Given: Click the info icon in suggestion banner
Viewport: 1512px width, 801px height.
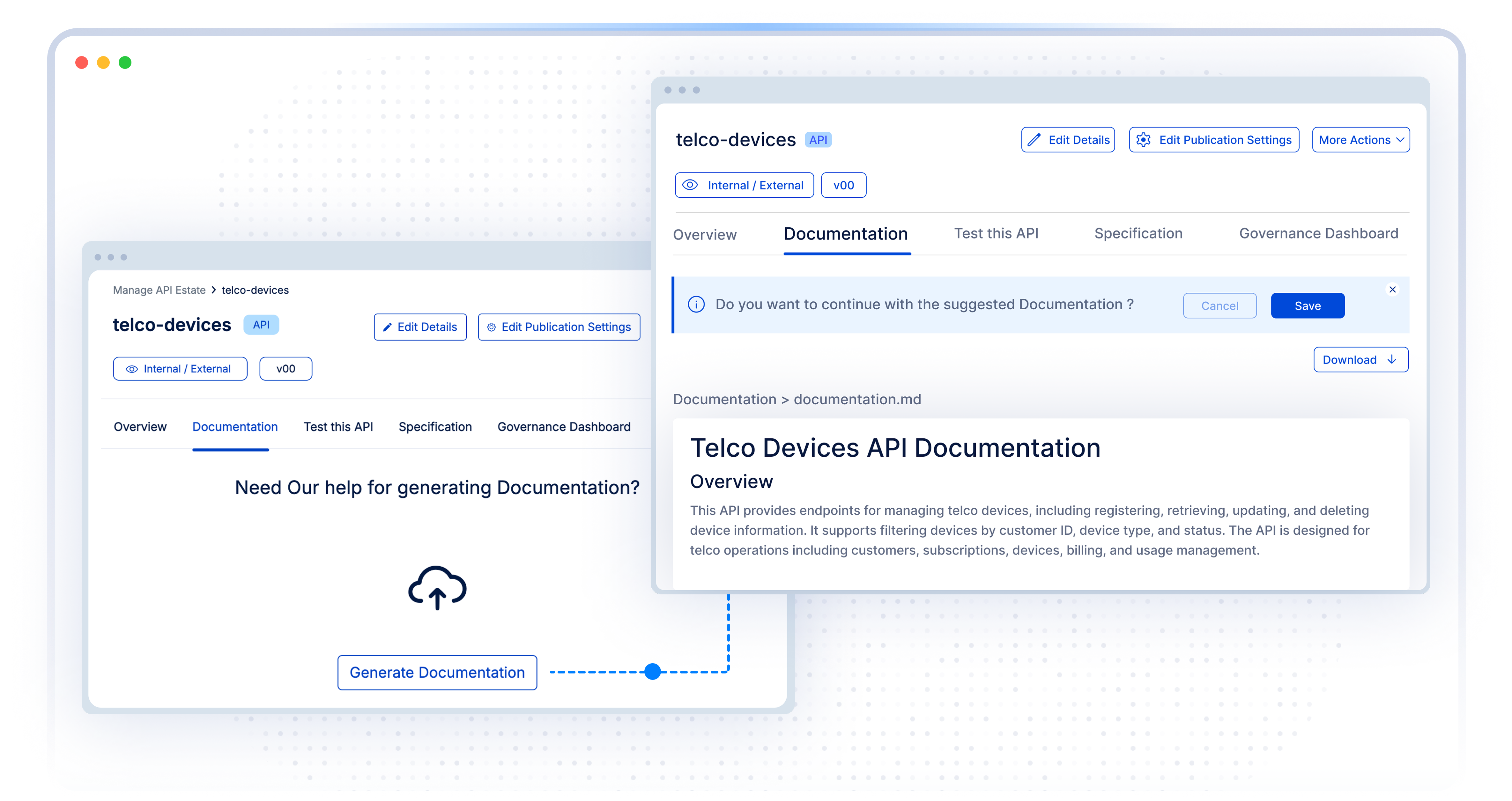Looking at the screenshot, I should [696, 305].
